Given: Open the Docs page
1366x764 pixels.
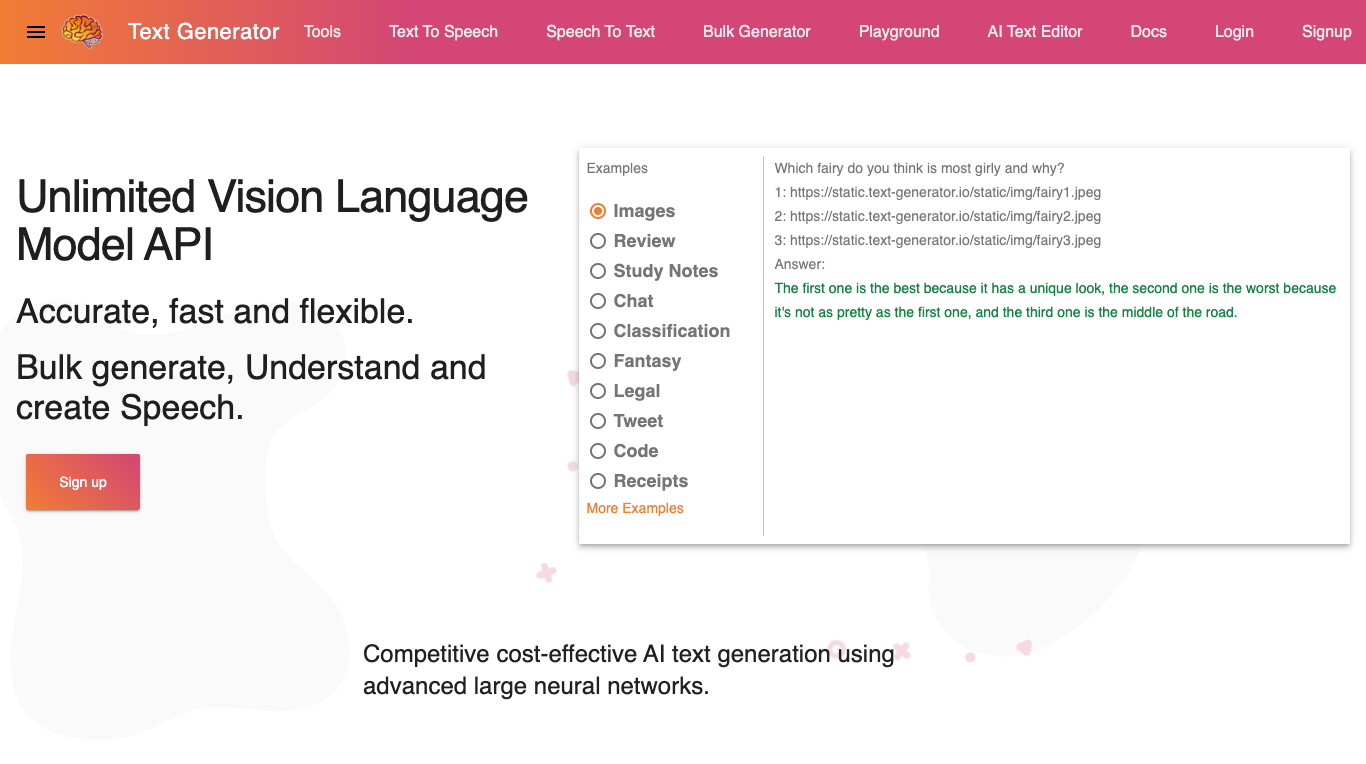Looking at the screenshot, I should click(x=1148, y=31).
